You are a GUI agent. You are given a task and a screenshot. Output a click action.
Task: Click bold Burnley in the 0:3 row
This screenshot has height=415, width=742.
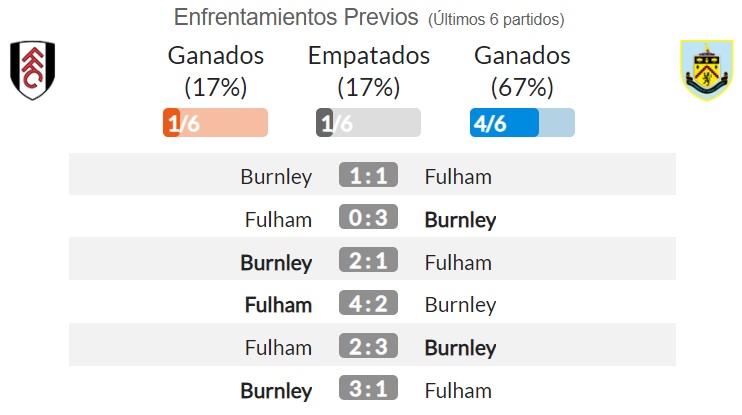pos(460,220)
